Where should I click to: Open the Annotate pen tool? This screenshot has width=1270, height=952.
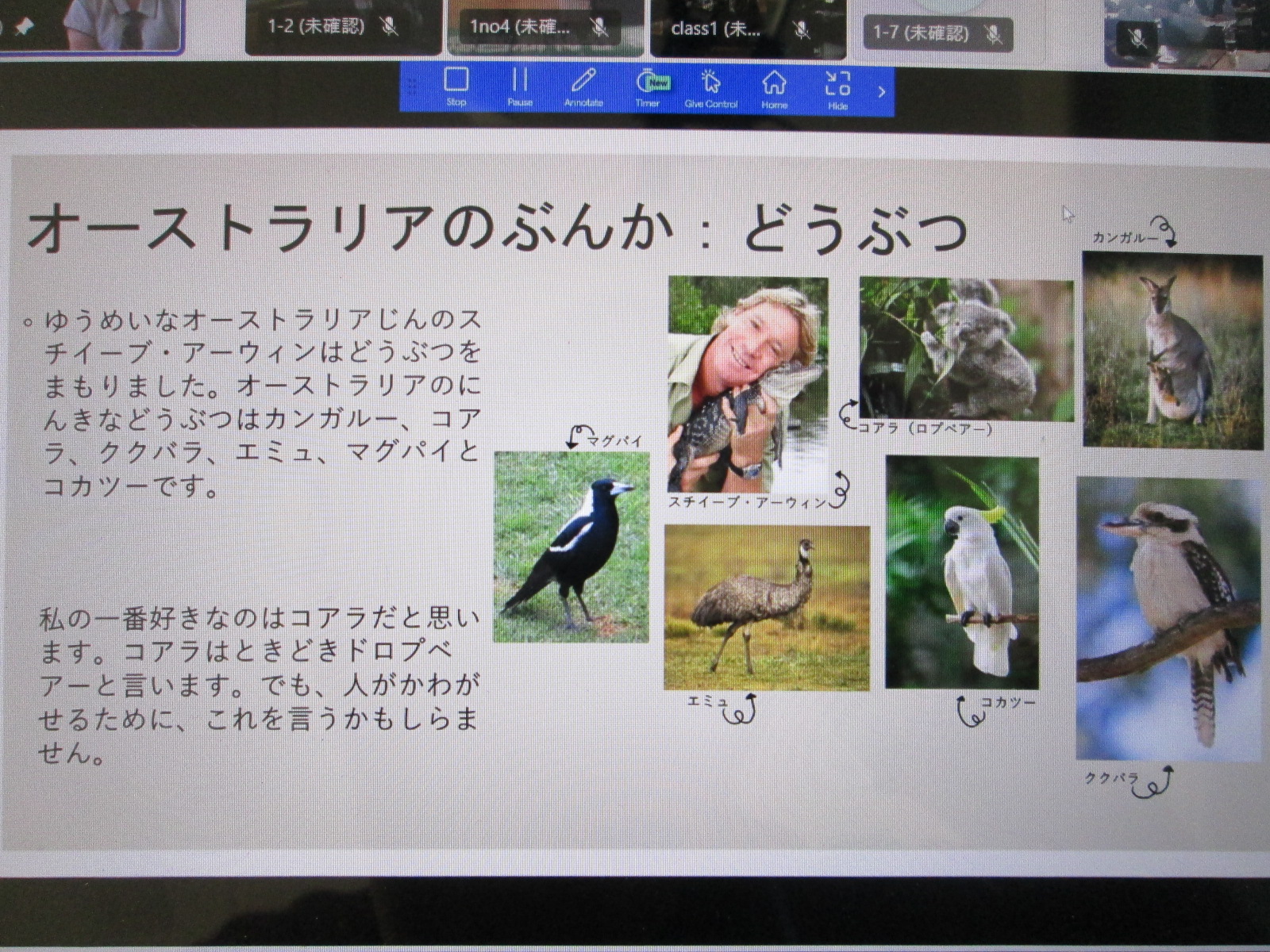583,86
